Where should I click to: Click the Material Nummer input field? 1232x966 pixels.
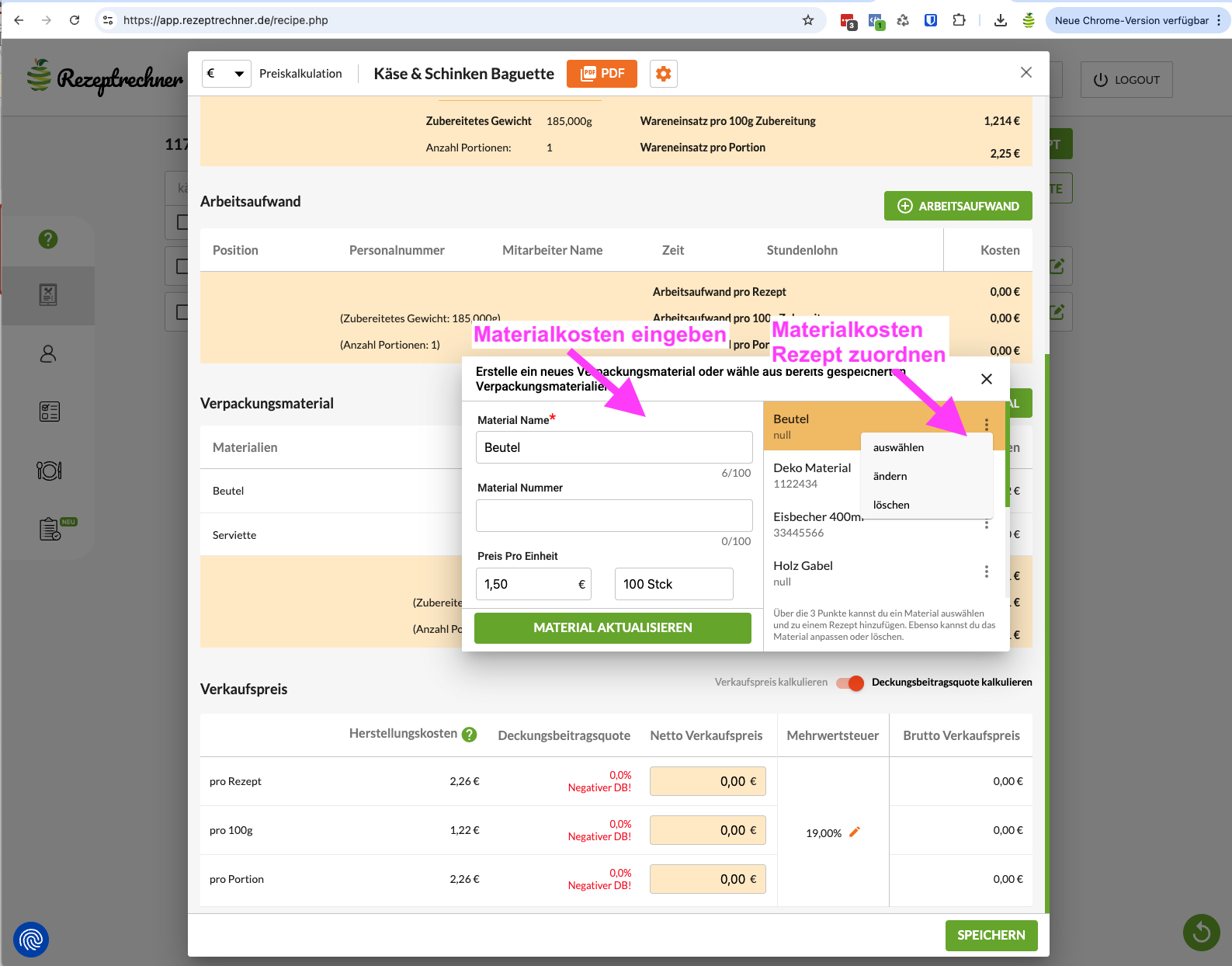coord(614,516)
